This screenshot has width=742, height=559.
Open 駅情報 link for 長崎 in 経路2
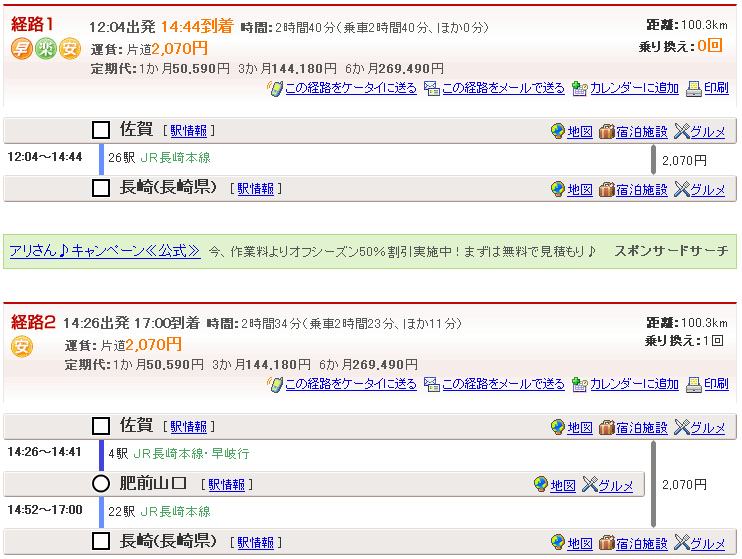coord(256,543)
